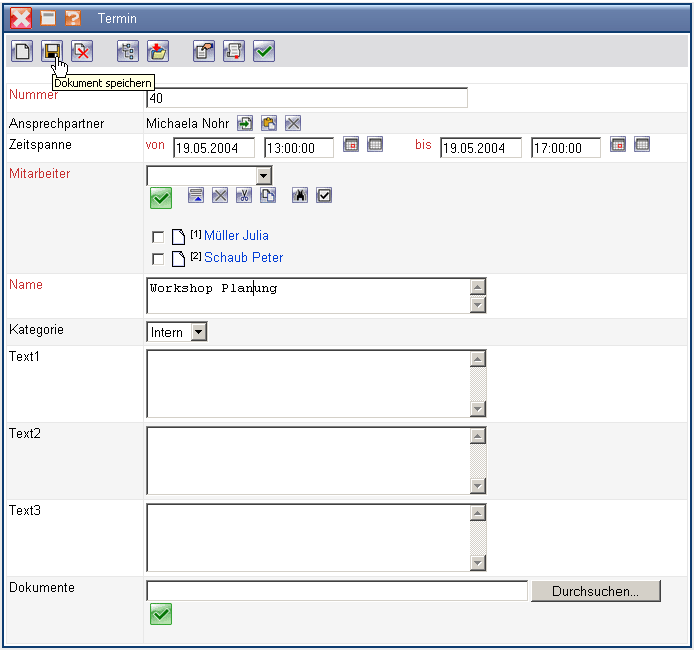Viewport: 694px width, 650px height.
Task: Expand the Kategorie dropdown showing Intern
Action: [198, 332]
